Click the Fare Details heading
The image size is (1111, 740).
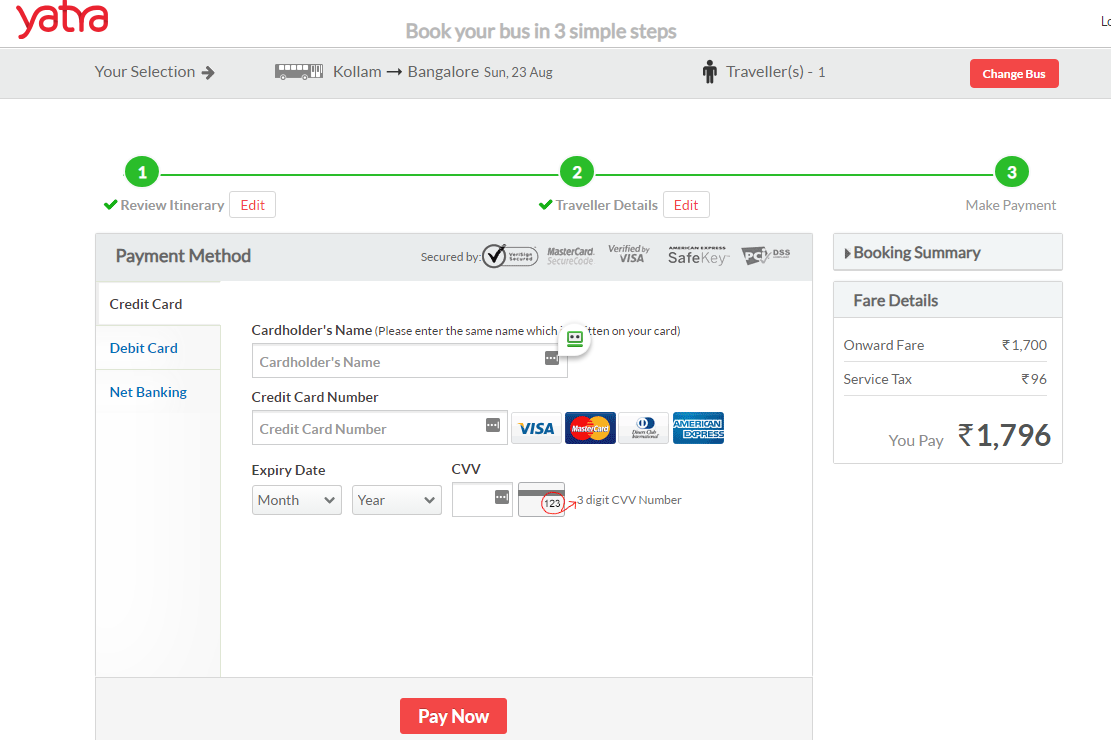pyautogui.click(x=896, y=301)
